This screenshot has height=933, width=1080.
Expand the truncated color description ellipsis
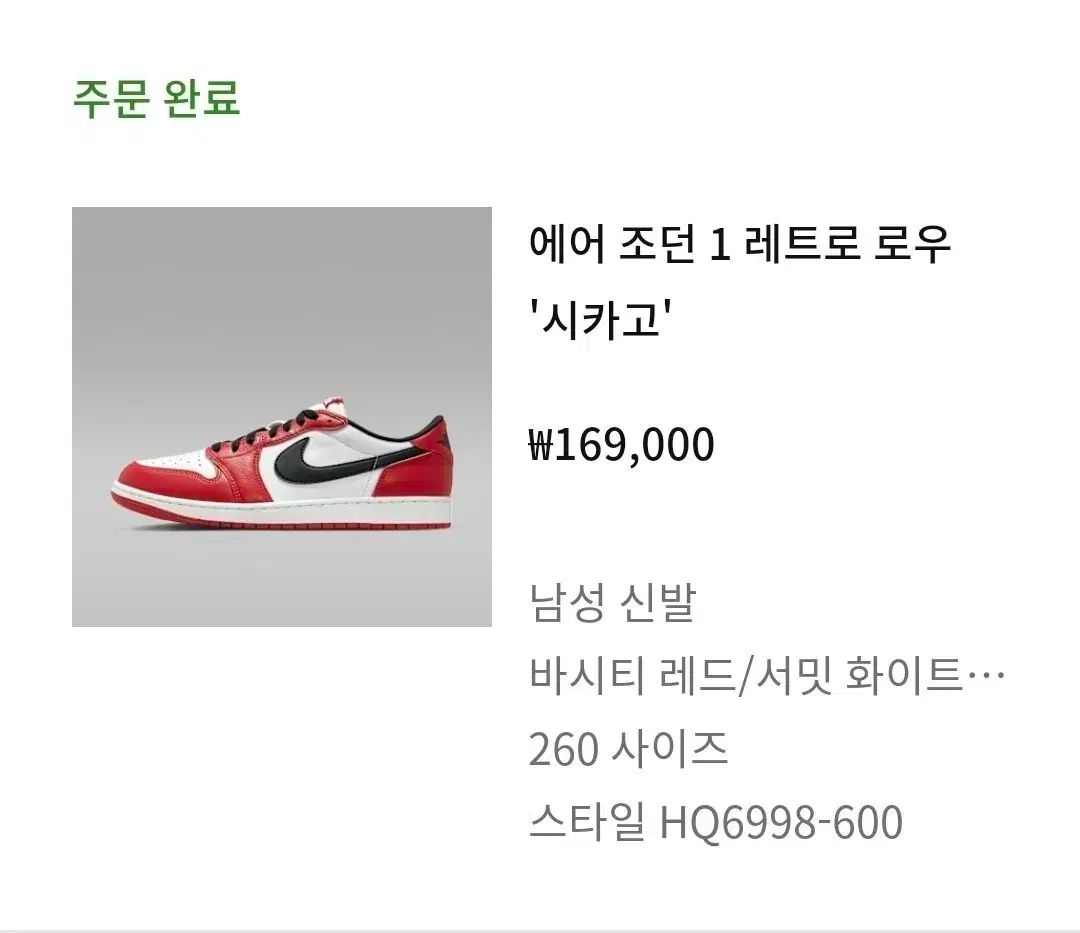click(x=988, y=677)
